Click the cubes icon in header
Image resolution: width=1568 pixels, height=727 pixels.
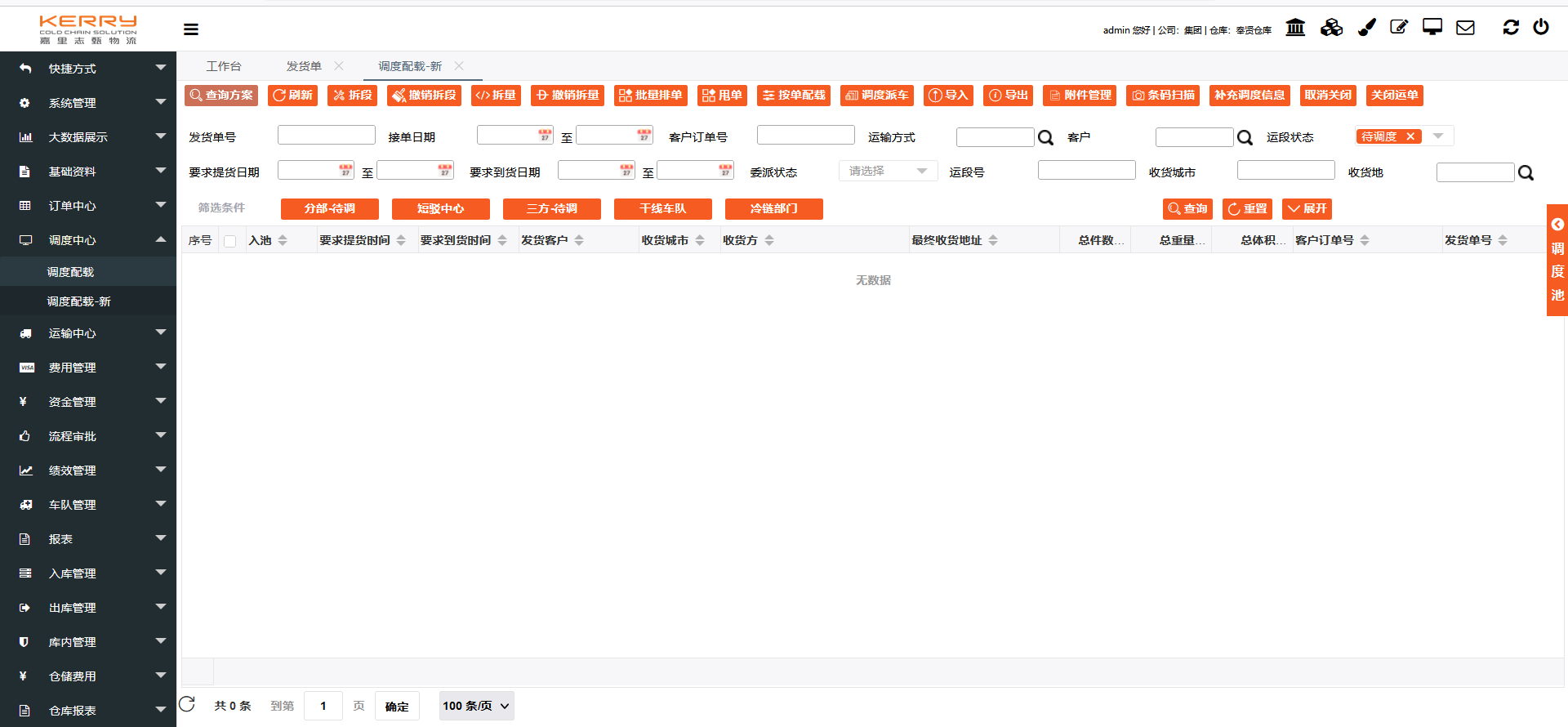pos(1331,28)
